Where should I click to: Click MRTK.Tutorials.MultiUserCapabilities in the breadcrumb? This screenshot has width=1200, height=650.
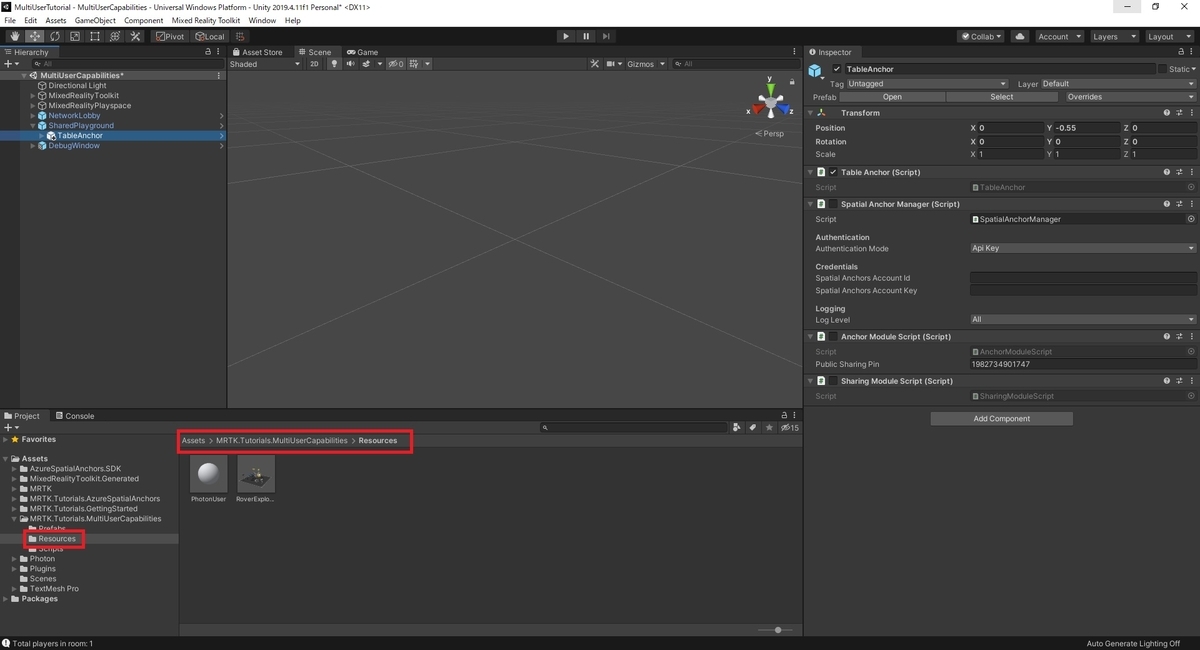click(282, 440)
